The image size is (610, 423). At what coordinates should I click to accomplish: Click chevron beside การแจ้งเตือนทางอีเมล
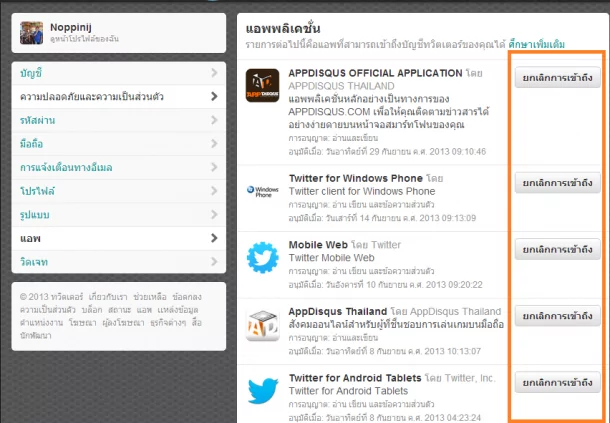[214, 167]
